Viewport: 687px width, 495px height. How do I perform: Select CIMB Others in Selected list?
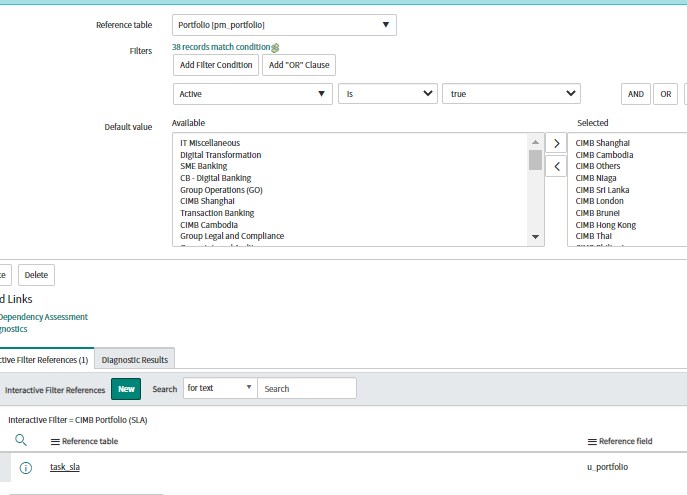point(598,166)
